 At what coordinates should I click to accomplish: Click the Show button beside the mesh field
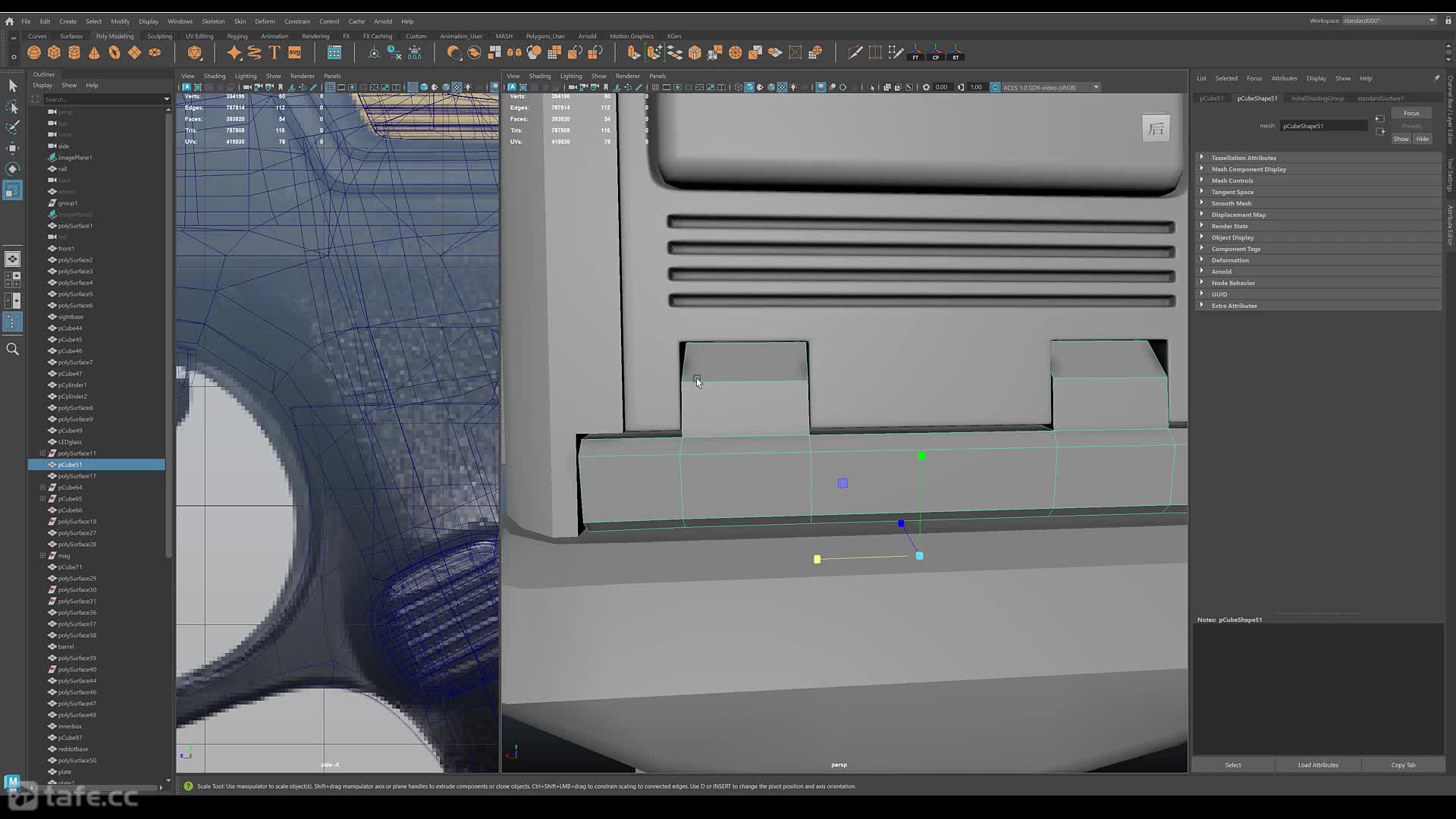pos(1401,139)
